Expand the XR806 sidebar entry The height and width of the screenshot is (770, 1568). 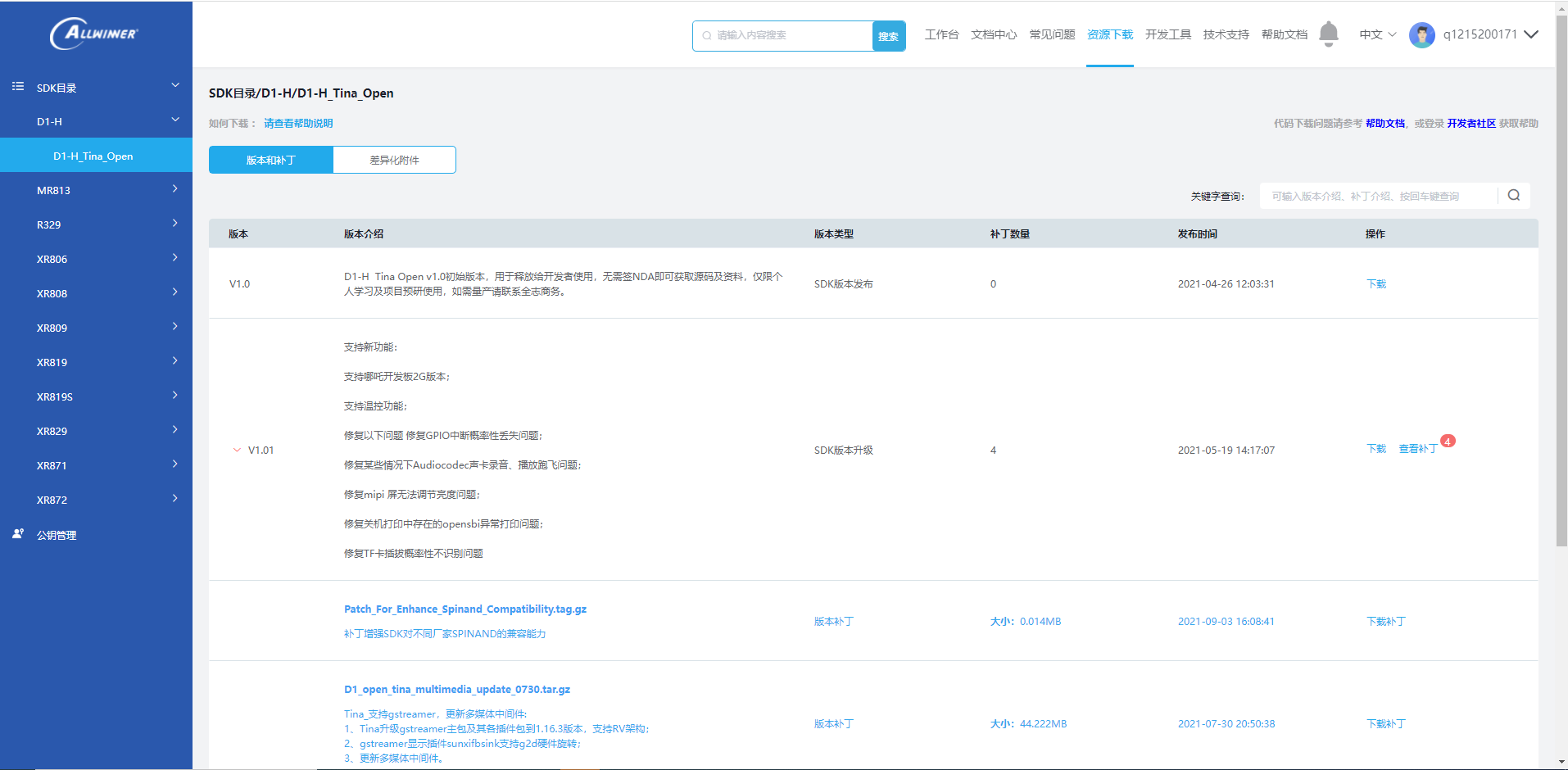tap(96, 259)
